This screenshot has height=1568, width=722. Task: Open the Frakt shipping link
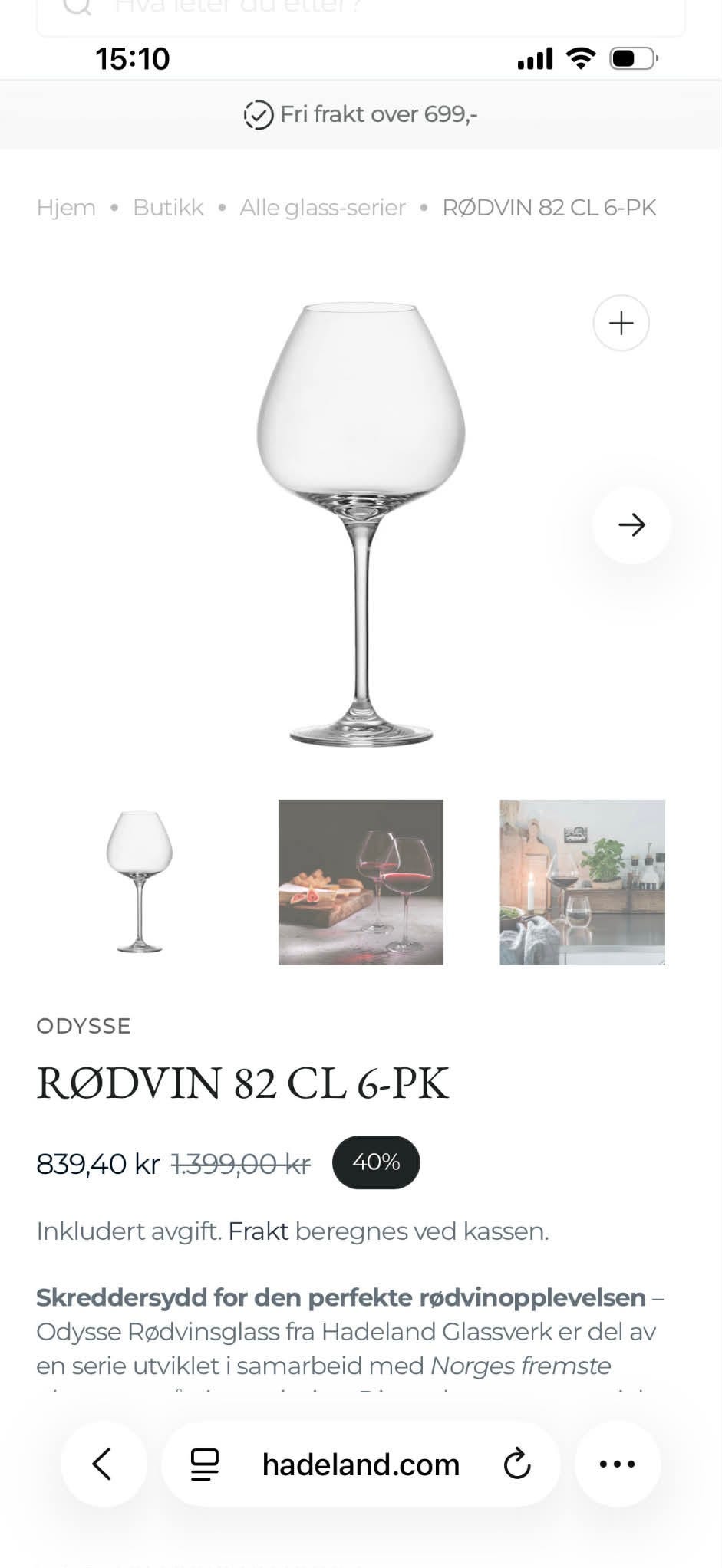[x=258, y=1231]
